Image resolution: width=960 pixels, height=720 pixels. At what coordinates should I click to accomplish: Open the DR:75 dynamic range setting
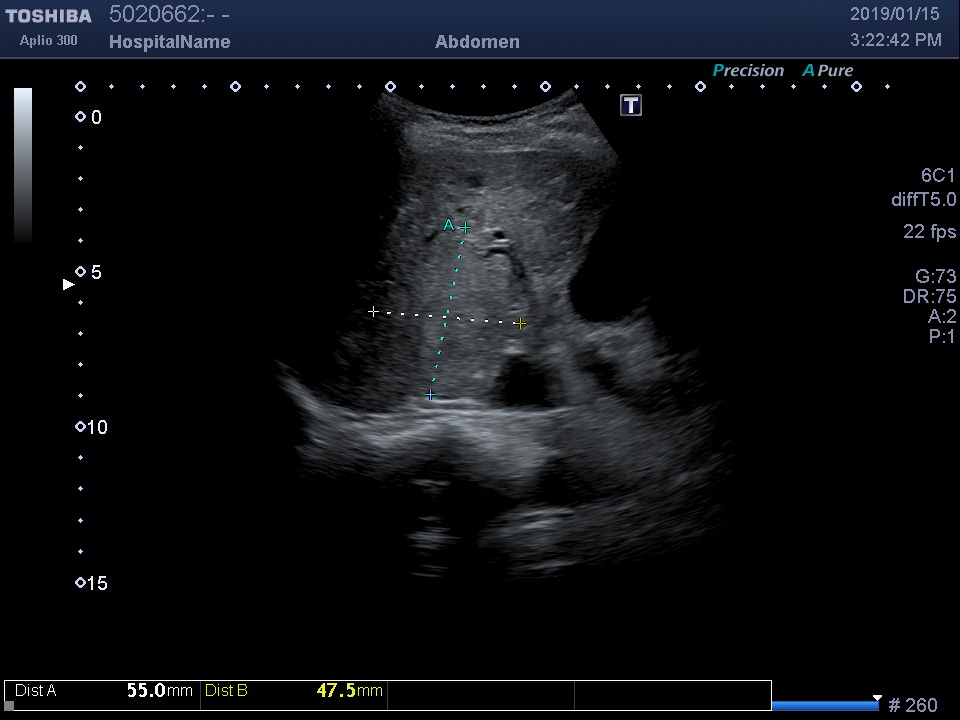(x=929, y=297)
